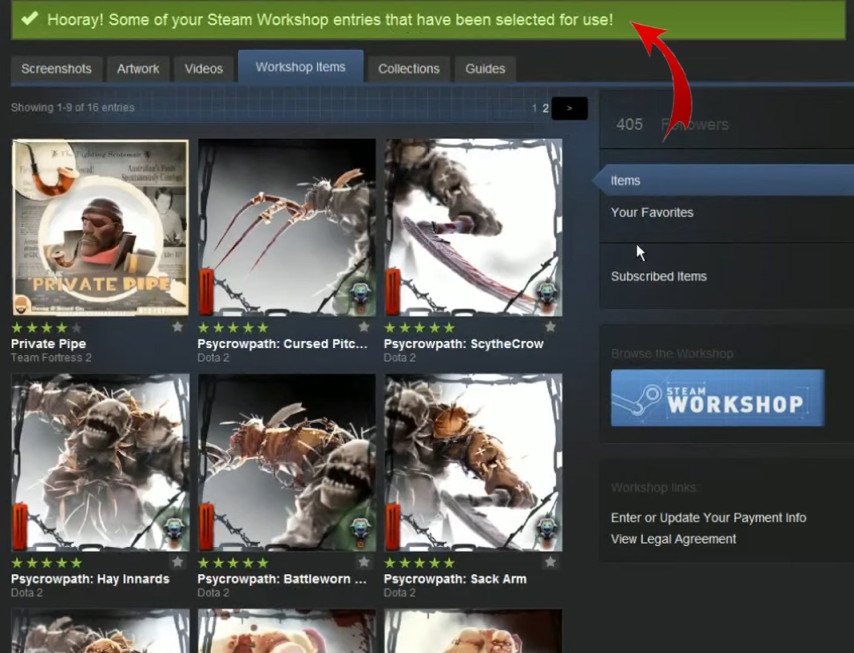Click the star rating under Psycrowpath: ScytheCrow
The width and height of the screenshot is (854, 653).
tap(419, 327)
